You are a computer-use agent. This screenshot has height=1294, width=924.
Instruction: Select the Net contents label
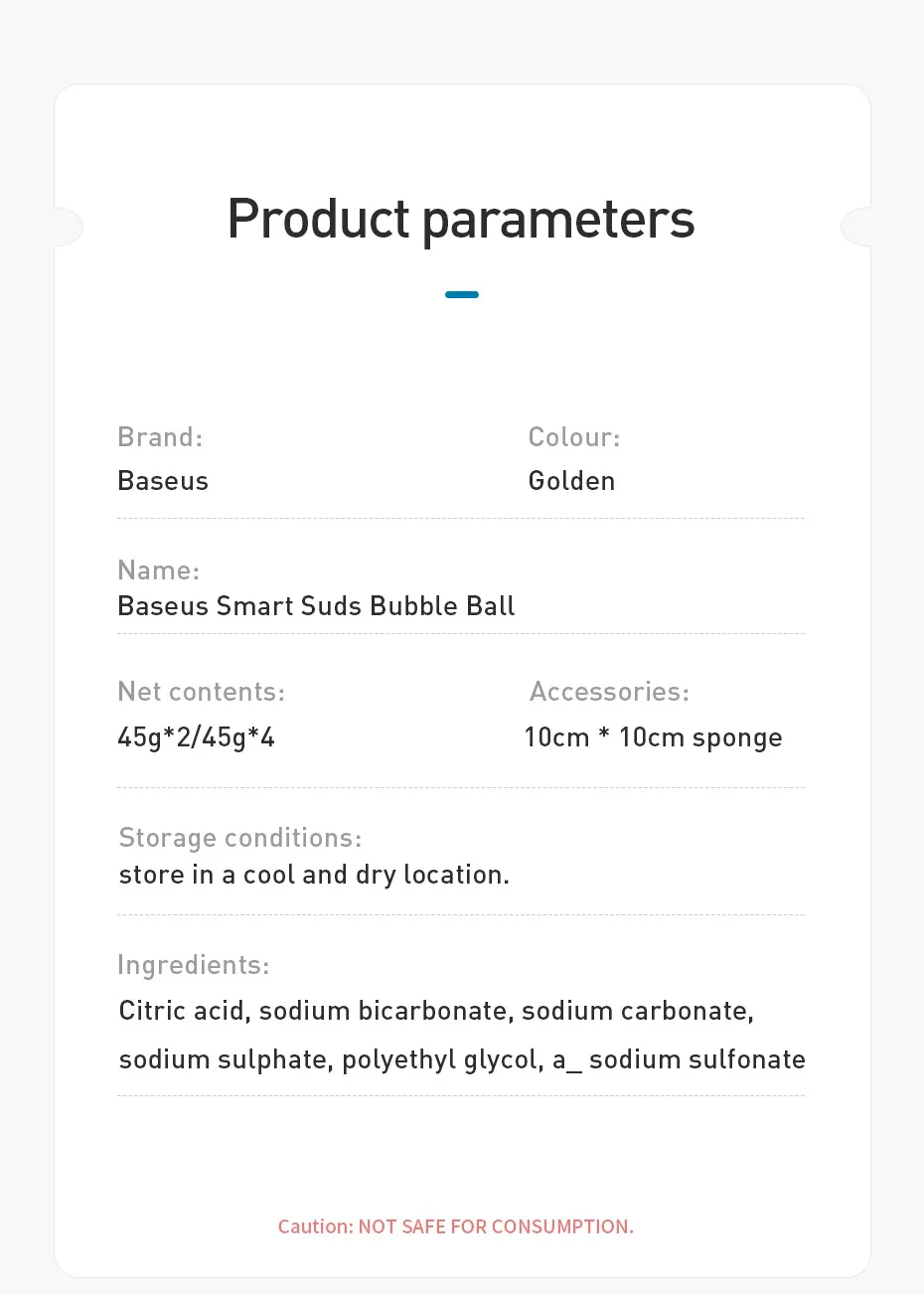201,692
